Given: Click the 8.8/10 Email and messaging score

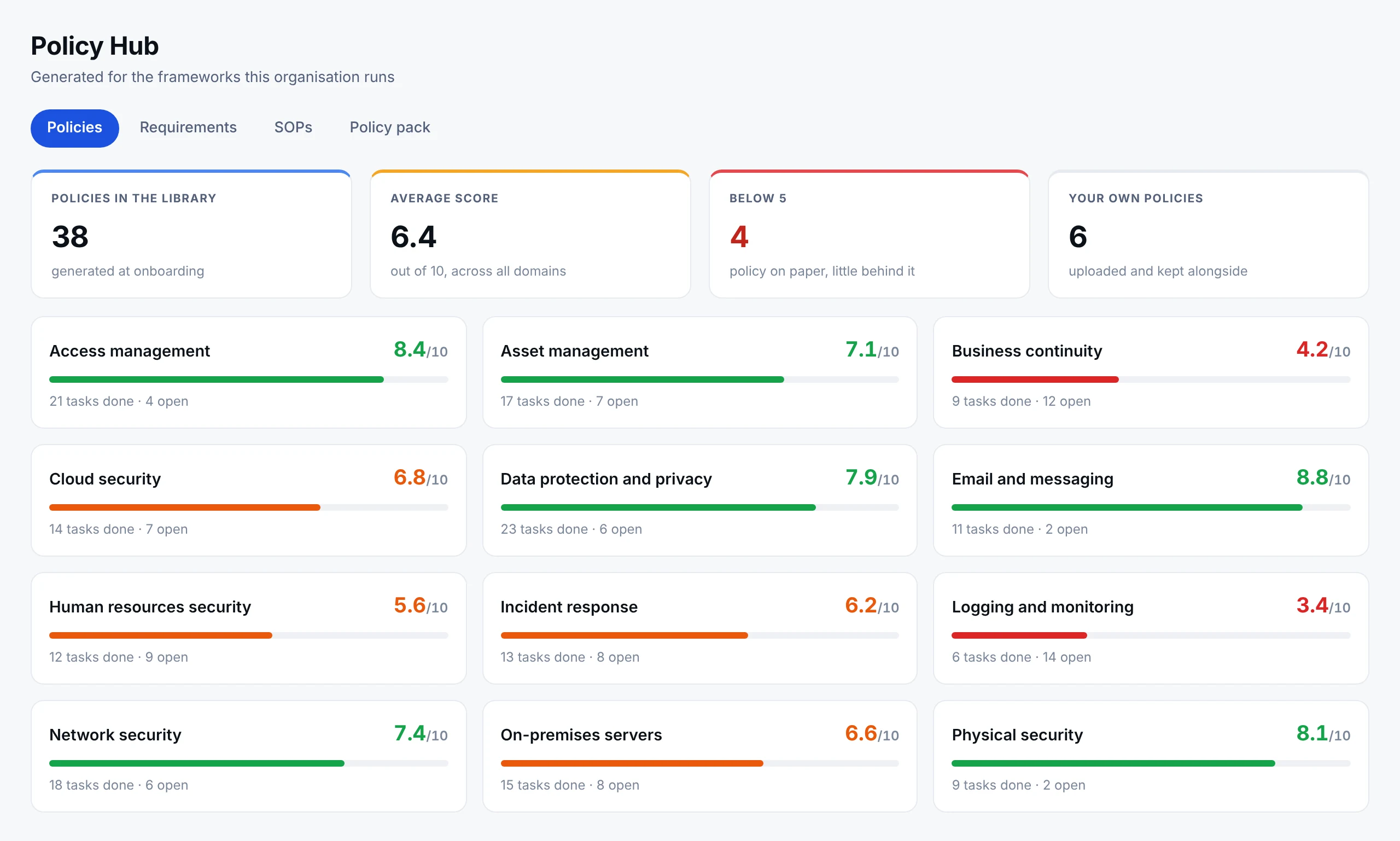Looking at the screenshot, I should point(1323,478).
